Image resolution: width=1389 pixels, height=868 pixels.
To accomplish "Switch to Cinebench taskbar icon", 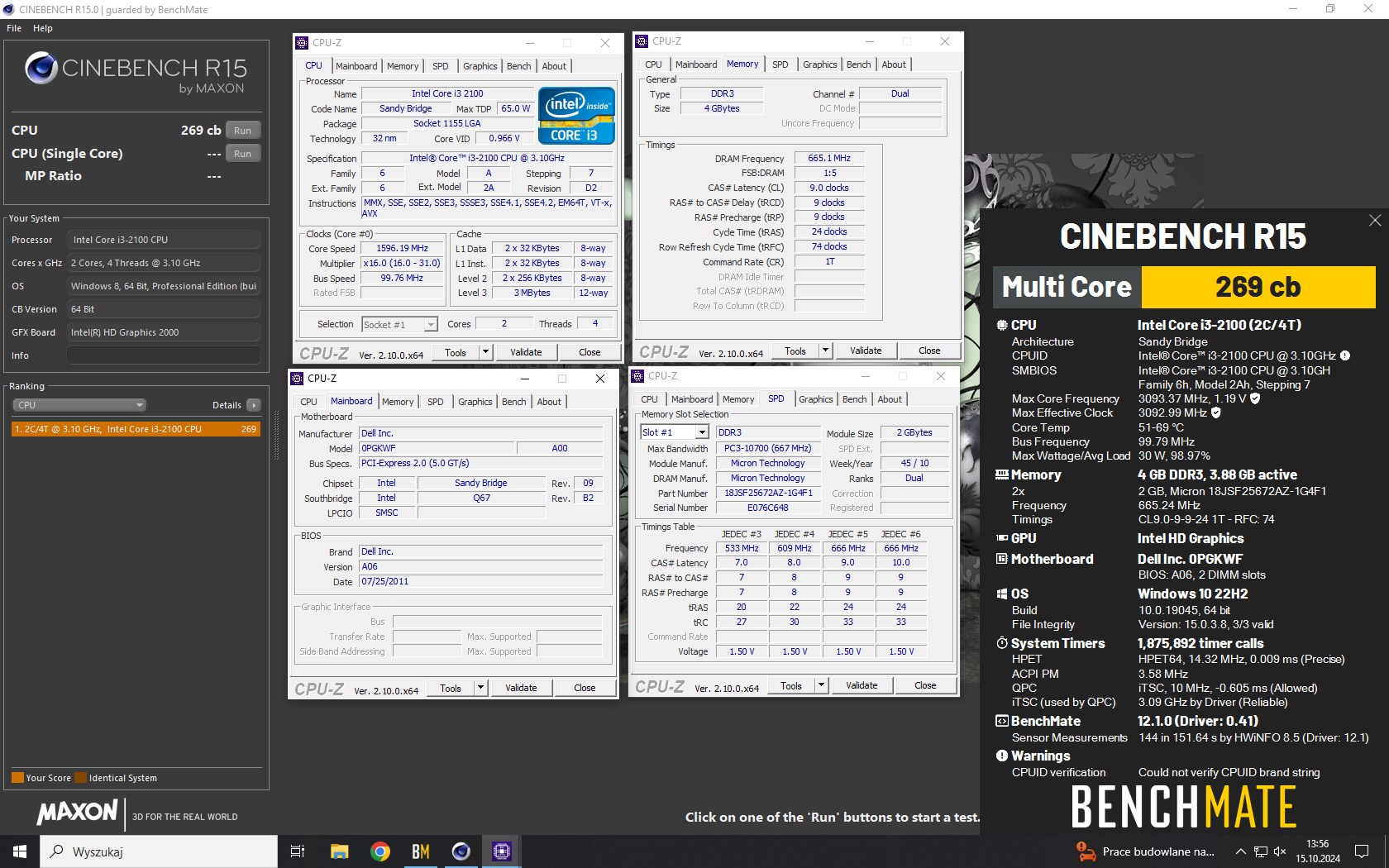I will click(461, 851).
